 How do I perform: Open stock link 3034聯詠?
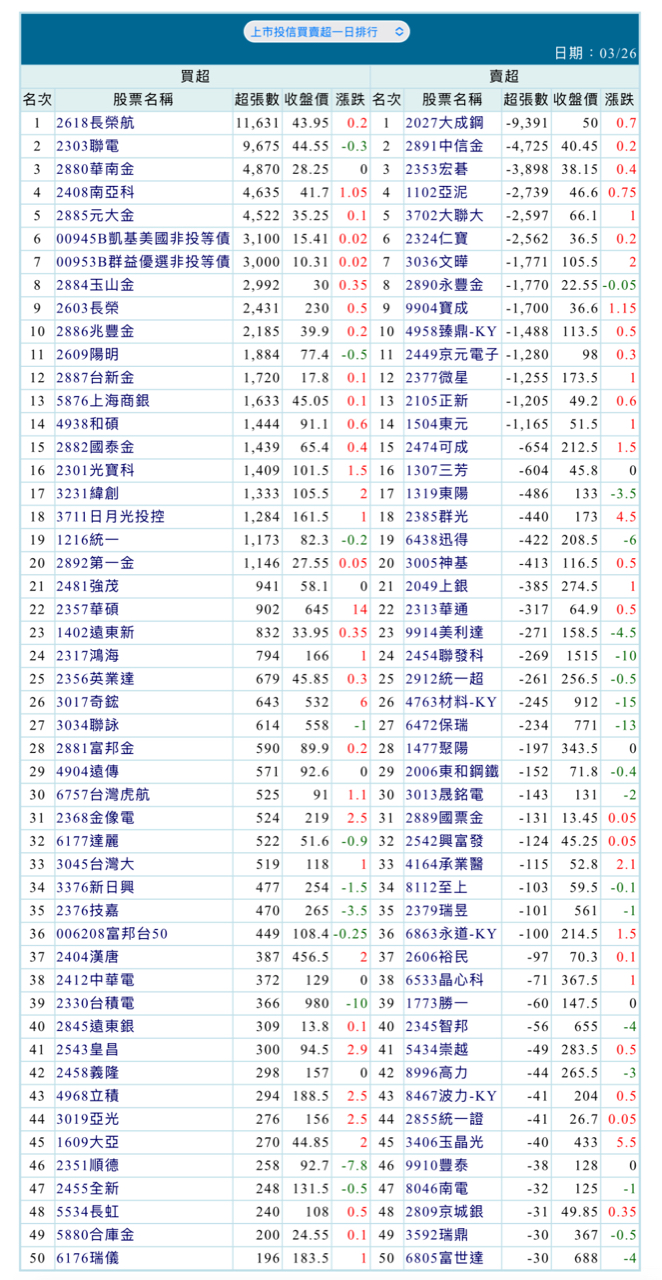(x=86, y=725)
